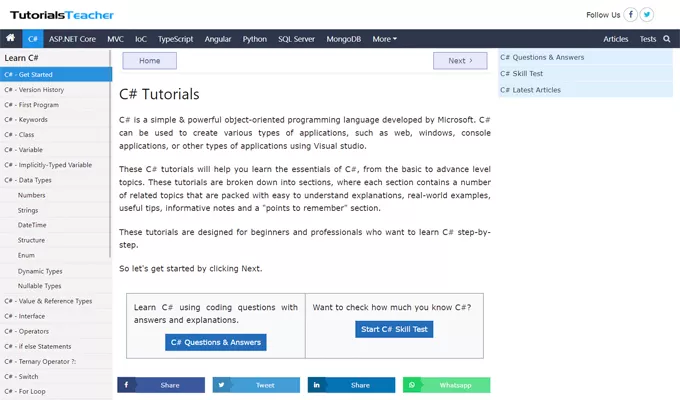Viewport: 680px width, 400px height.
Task: Open the ASP.NET Core menu item
Action: pyautogui.click(x=72, y=39)
